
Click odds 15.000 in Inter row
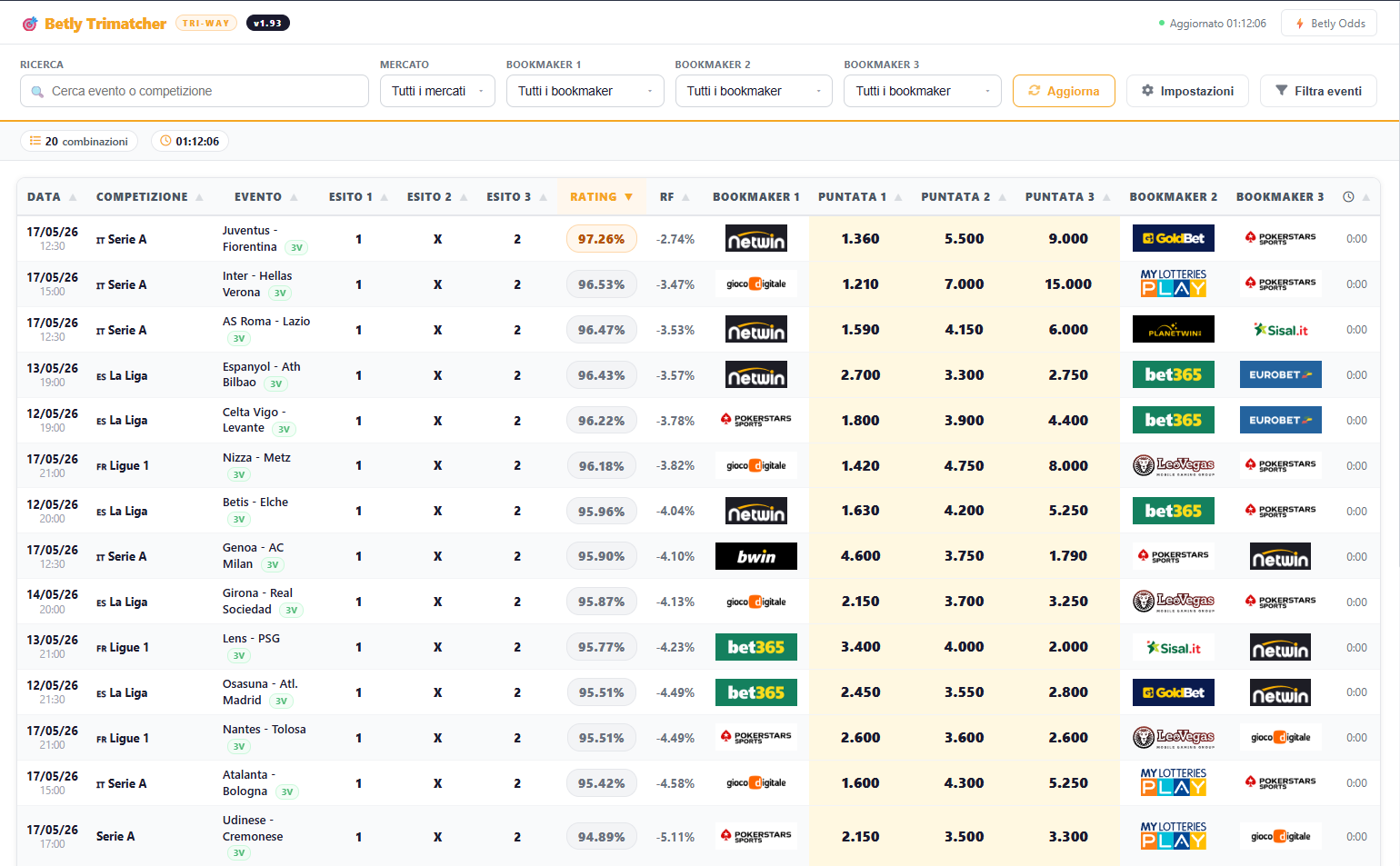tap(1068, 284)
